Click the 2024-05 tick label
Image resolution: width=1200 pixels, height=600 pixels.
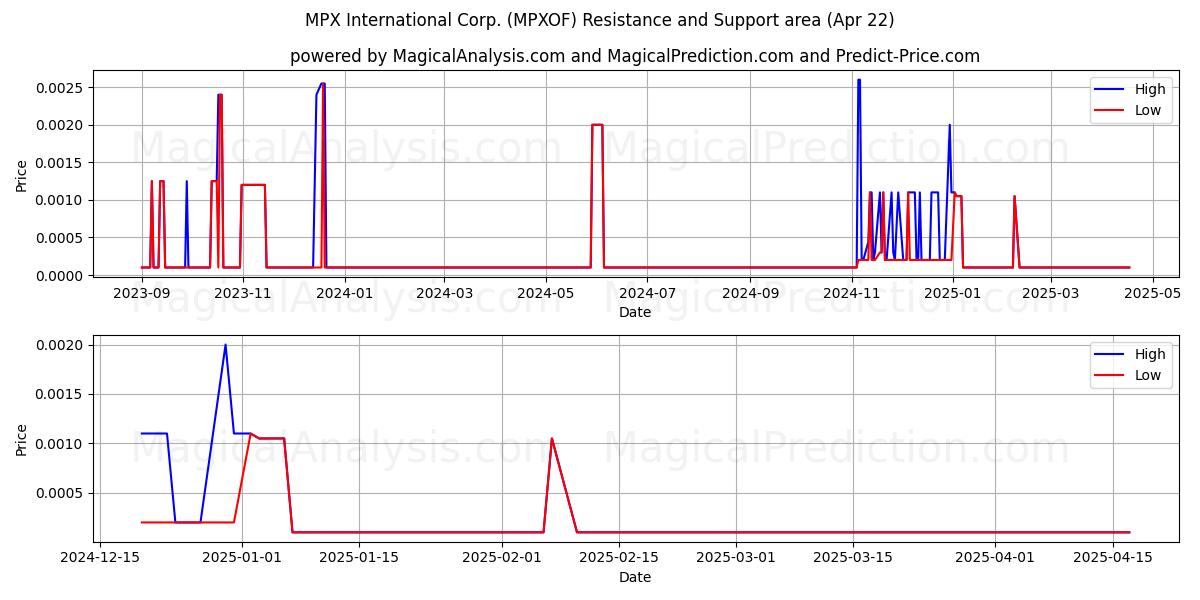[545, 293]
